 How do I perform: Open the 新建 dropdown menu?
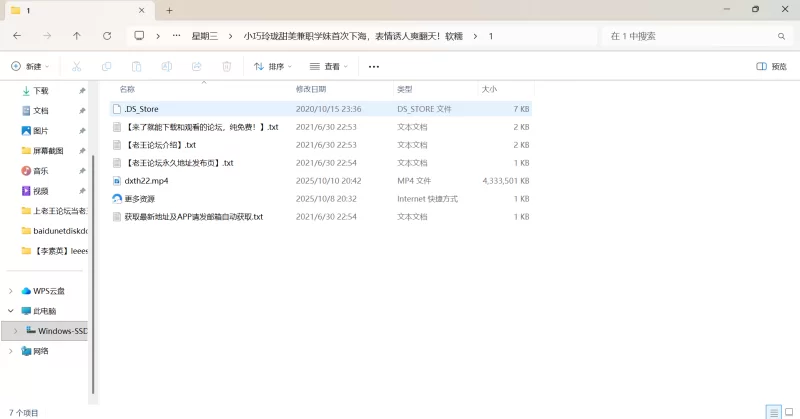[x=27, y=67]
